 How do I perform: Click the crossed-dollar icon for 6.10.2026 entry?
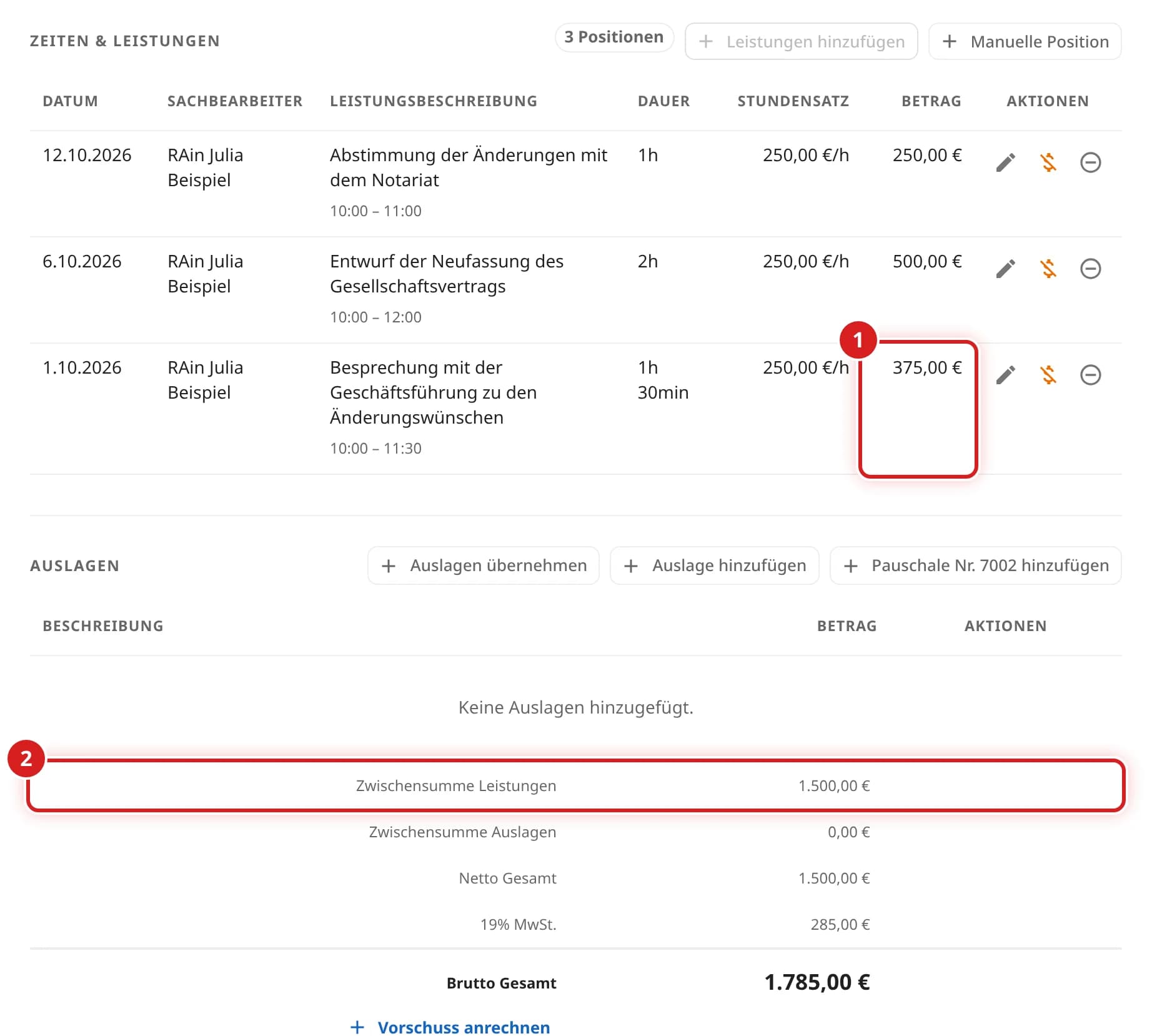click(x=1048, y=269)
